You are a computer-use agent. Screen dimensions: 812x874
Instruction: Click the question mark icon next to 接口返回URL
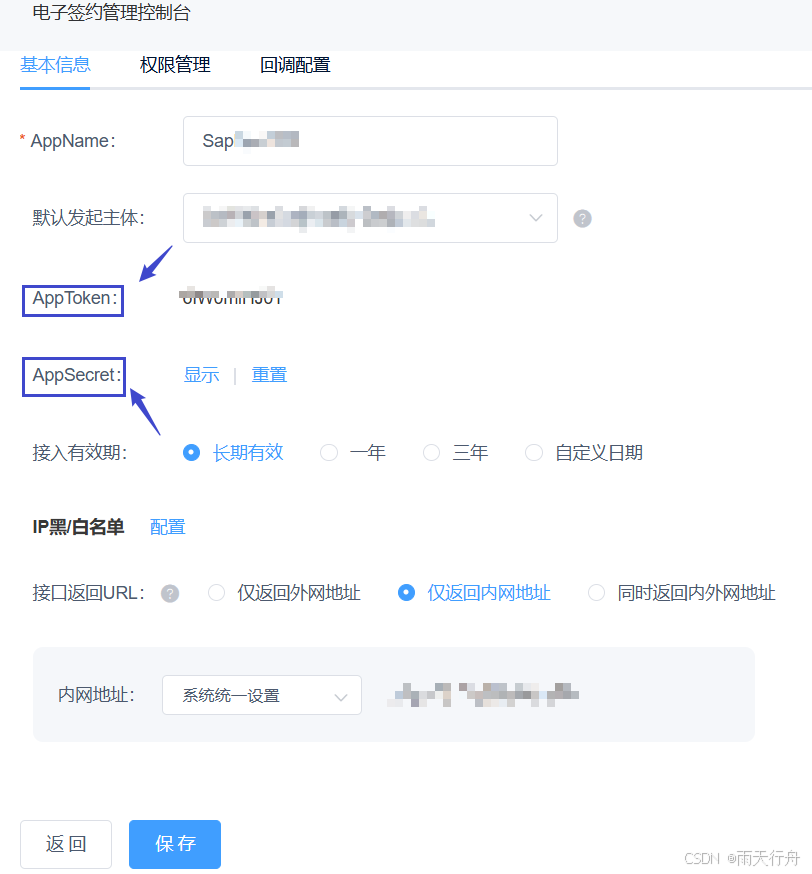(x=170, y=592)
